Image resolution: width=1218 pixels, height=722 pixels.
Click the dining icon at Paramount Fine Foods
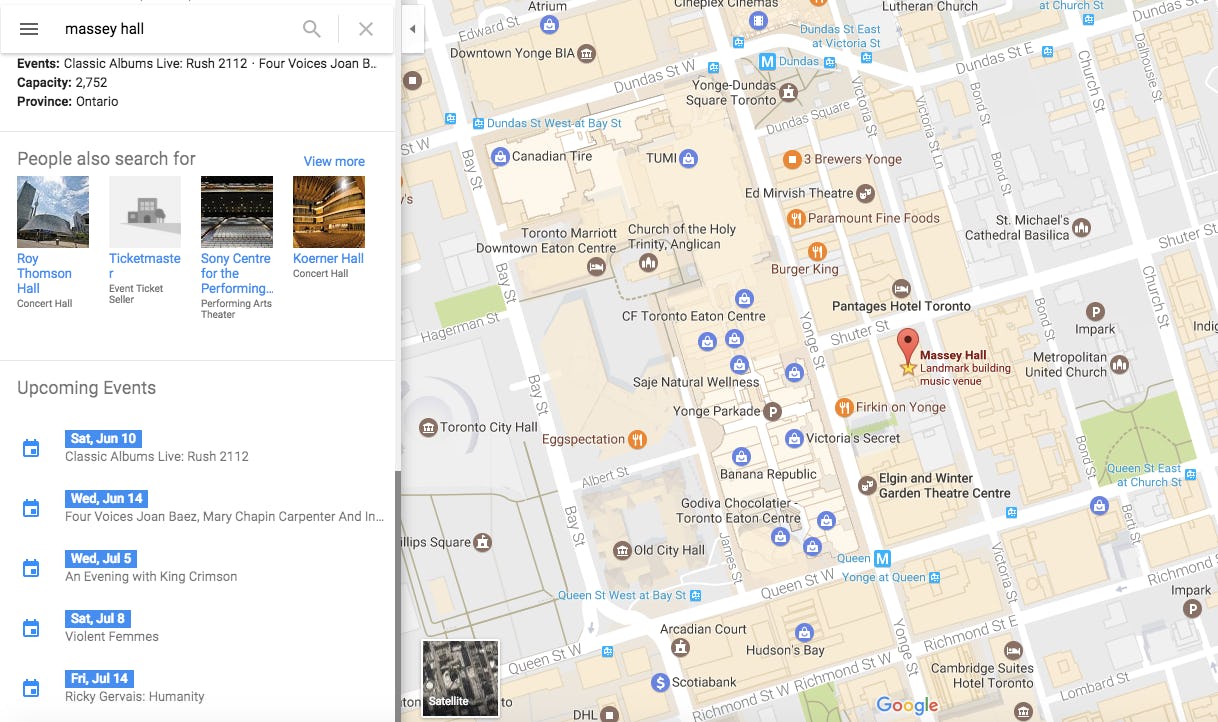click(x=796, y=218)
